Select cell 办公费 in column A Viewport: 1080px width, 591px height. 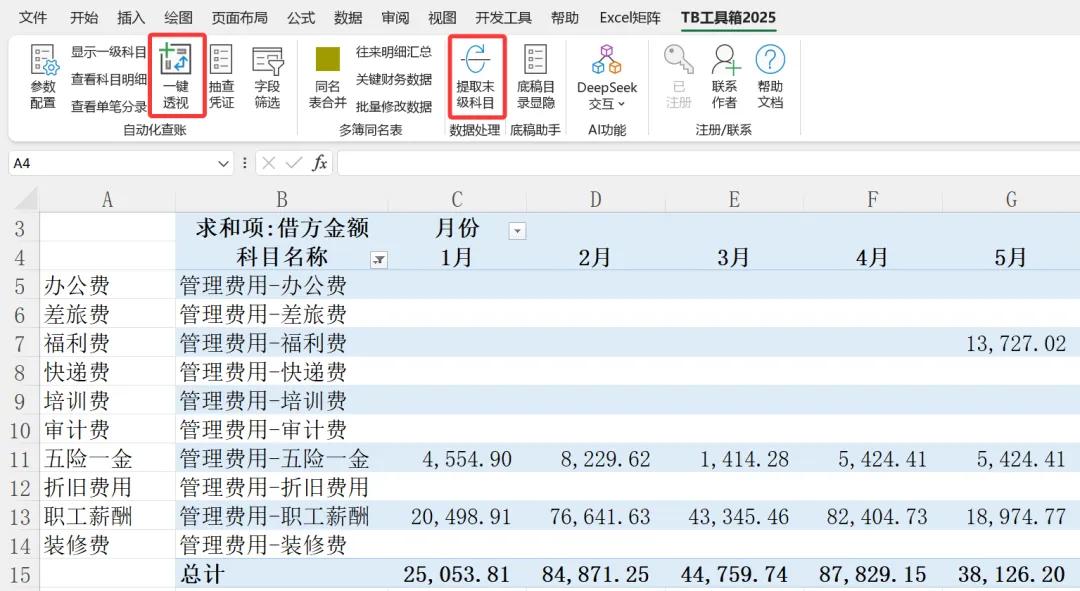[x=107, y=285]
